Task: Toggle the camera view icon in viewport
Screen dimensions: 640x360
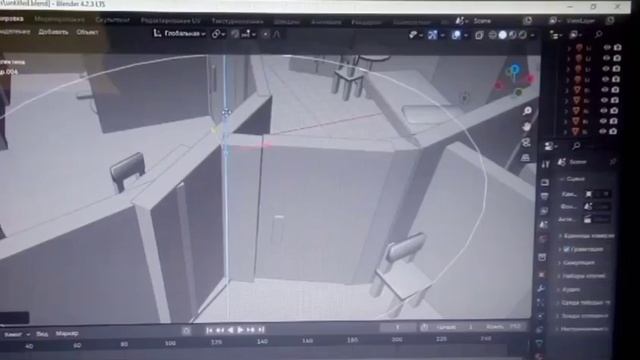Action: (x=526, y=142)
